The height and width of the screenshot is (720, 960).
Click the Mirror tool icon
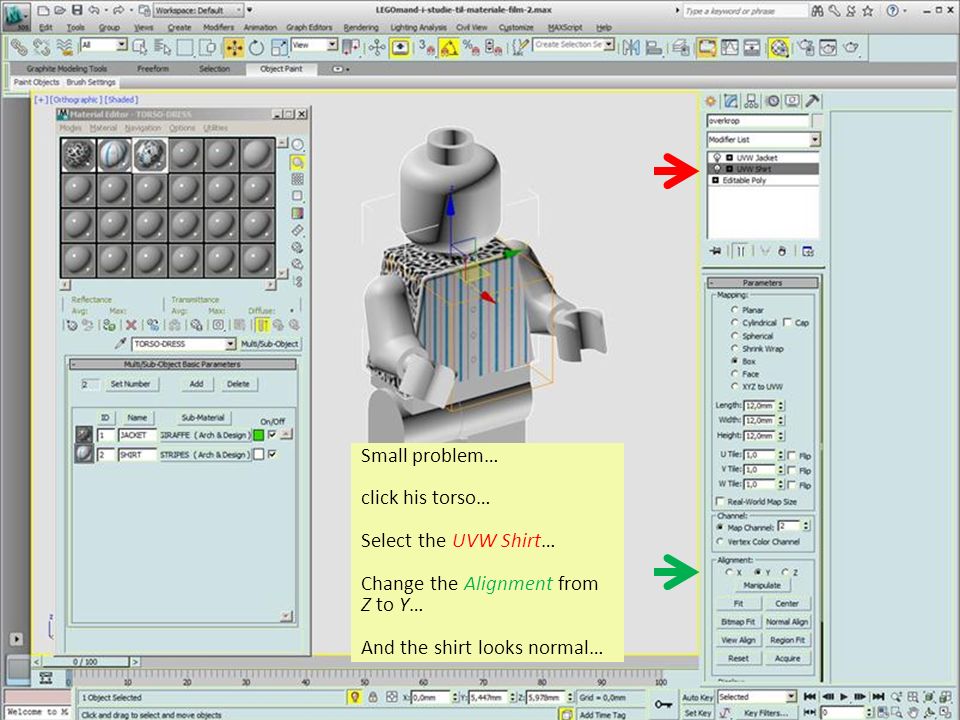(631, 47)
